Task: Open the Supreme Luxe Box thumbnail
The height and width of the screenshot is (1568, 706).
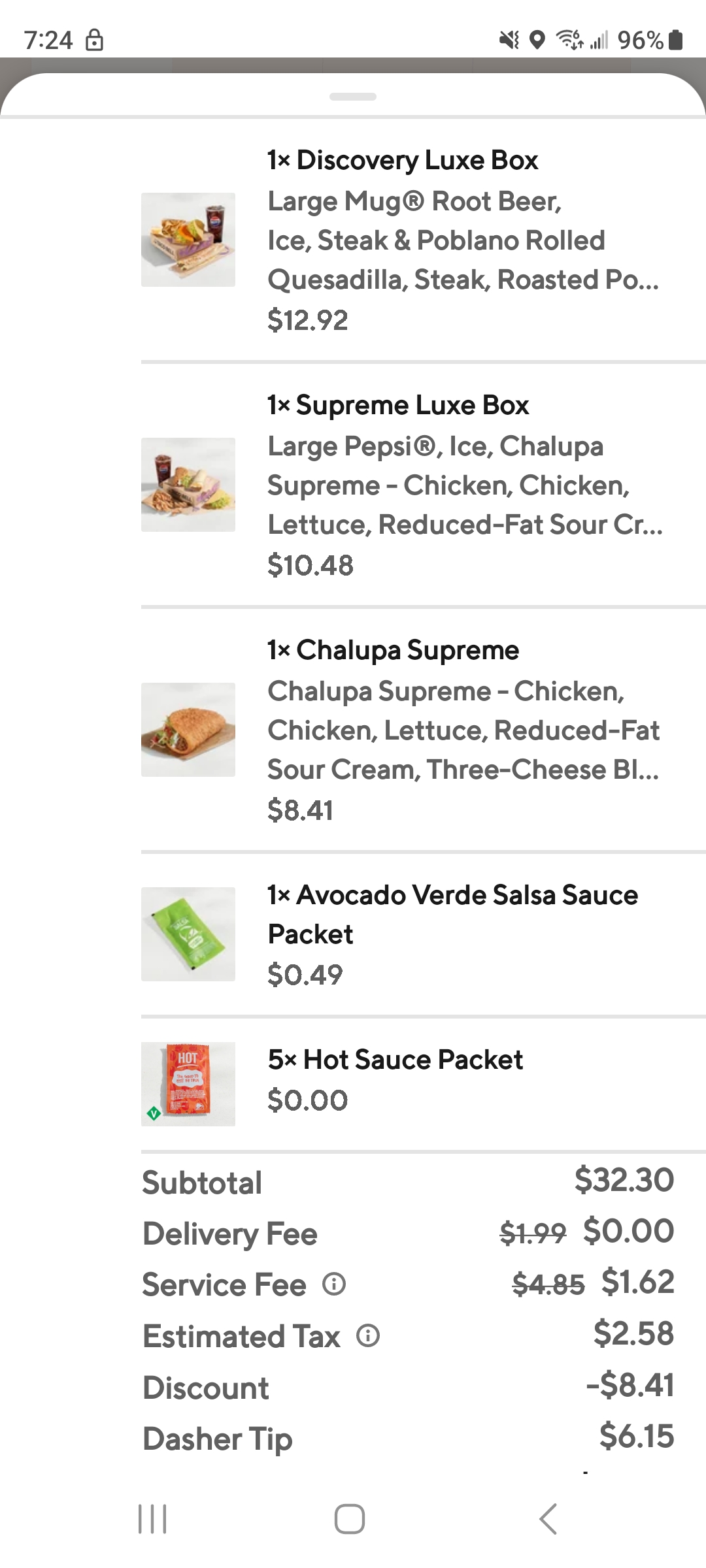Action: [x=188, y=485]
